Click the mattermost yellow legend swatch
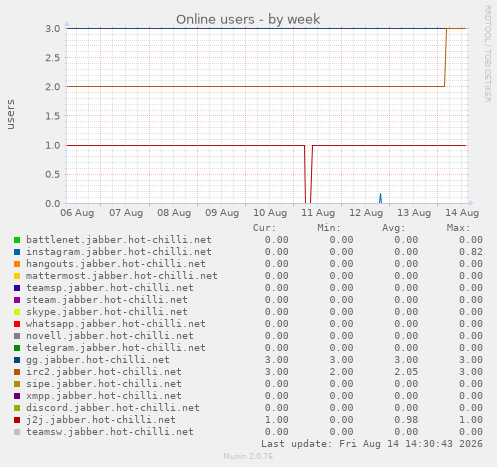Image resolution: width=497 pixels, height=467 pixels. [x=17, y=276]
